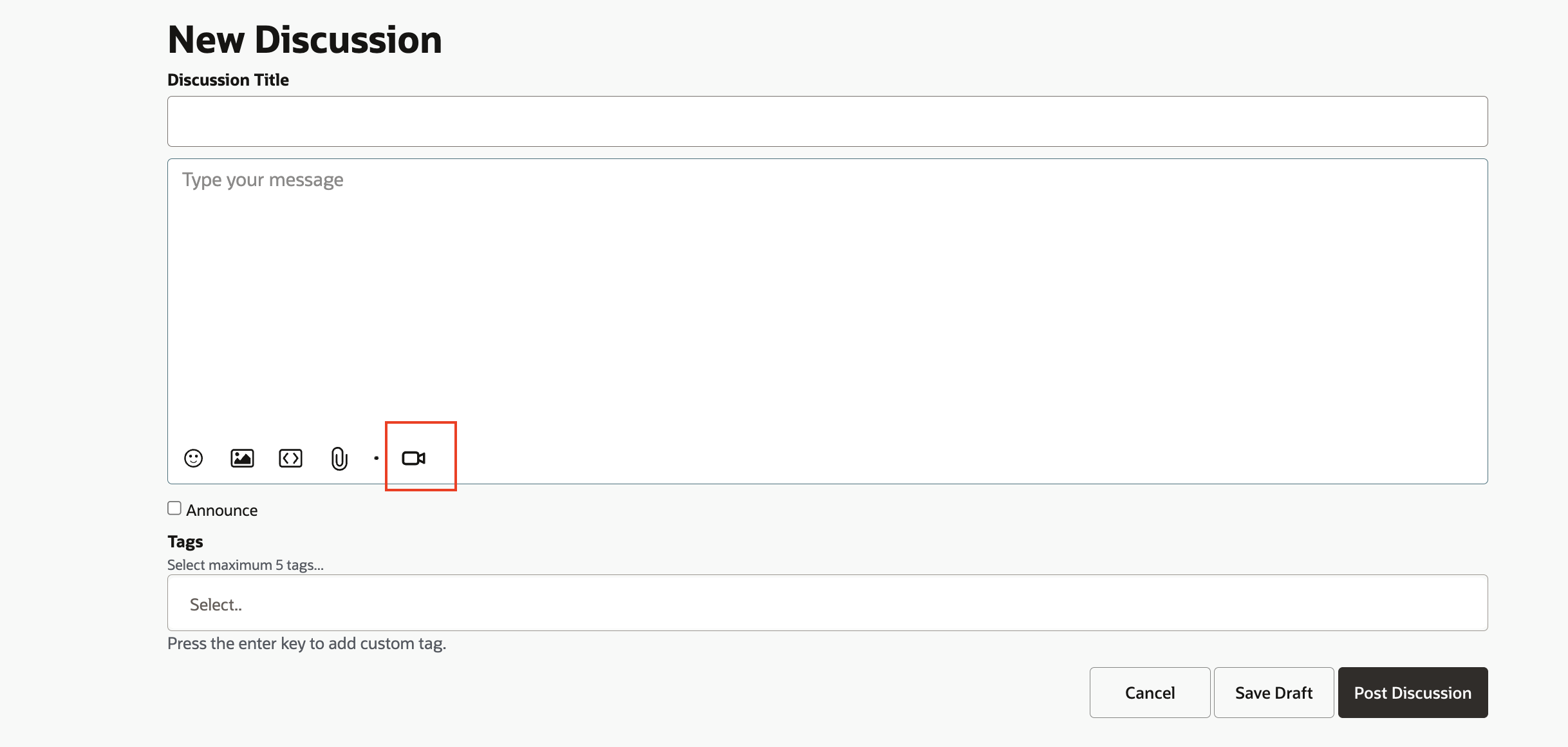Click the custom tag enter key help text

(x=306, y=643)
